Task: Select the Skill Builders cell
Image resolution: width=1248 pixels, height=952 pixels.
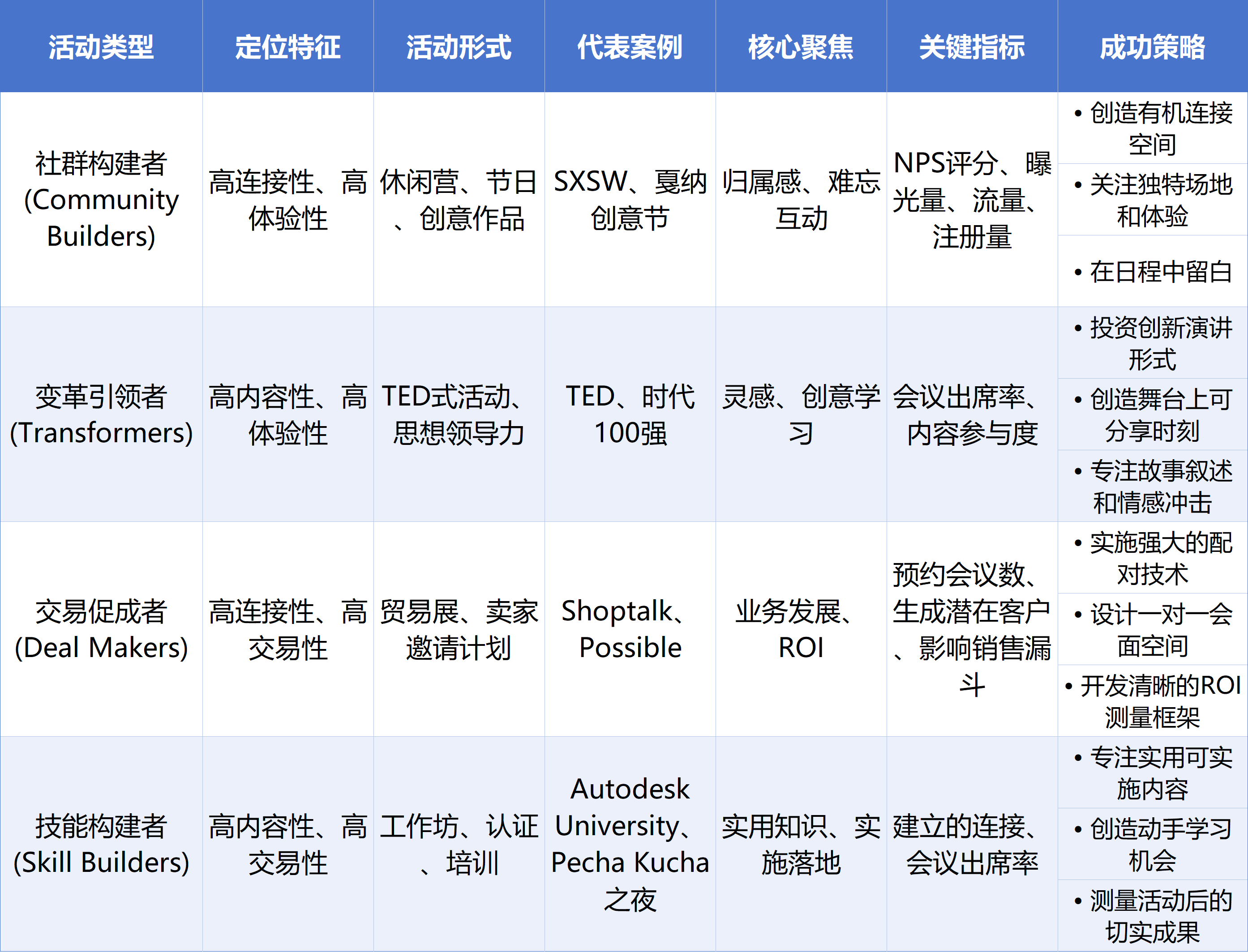Action: tap(101, 844)
